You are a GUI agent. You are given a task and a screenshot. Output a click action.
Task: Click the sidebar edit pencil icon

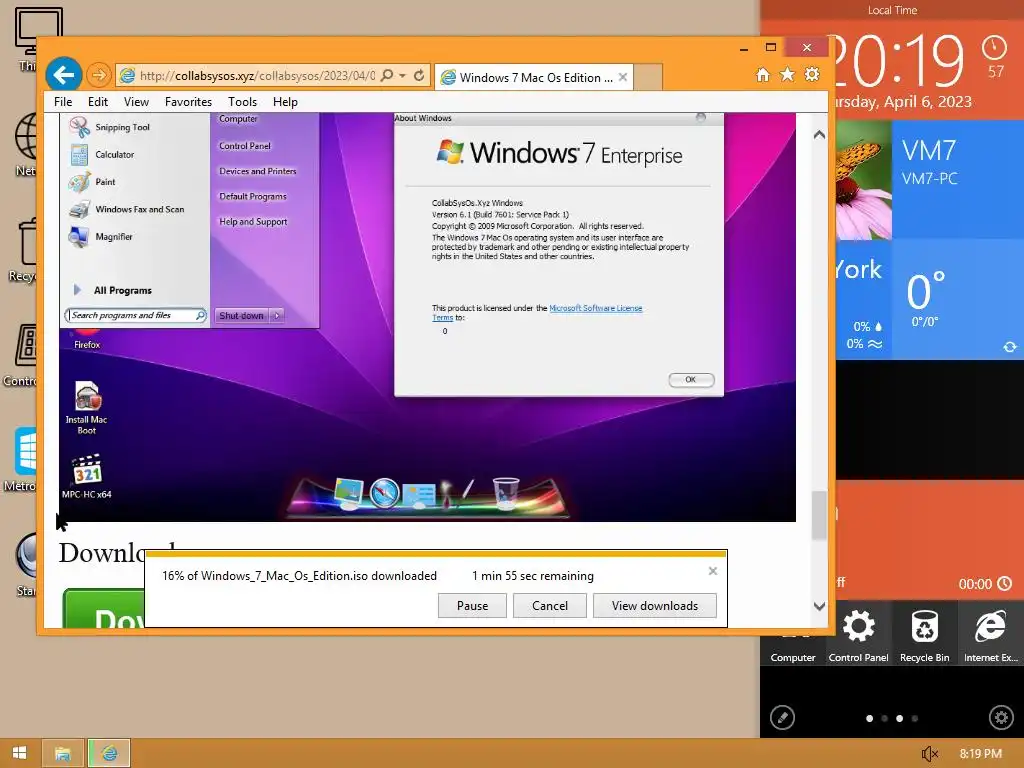[x=782, y=718]
